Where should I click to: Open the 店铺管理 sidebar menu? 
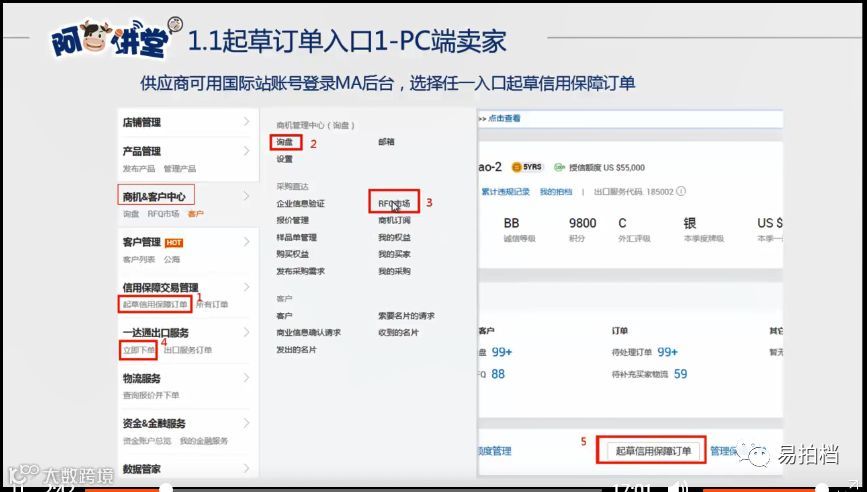(142, 122)
